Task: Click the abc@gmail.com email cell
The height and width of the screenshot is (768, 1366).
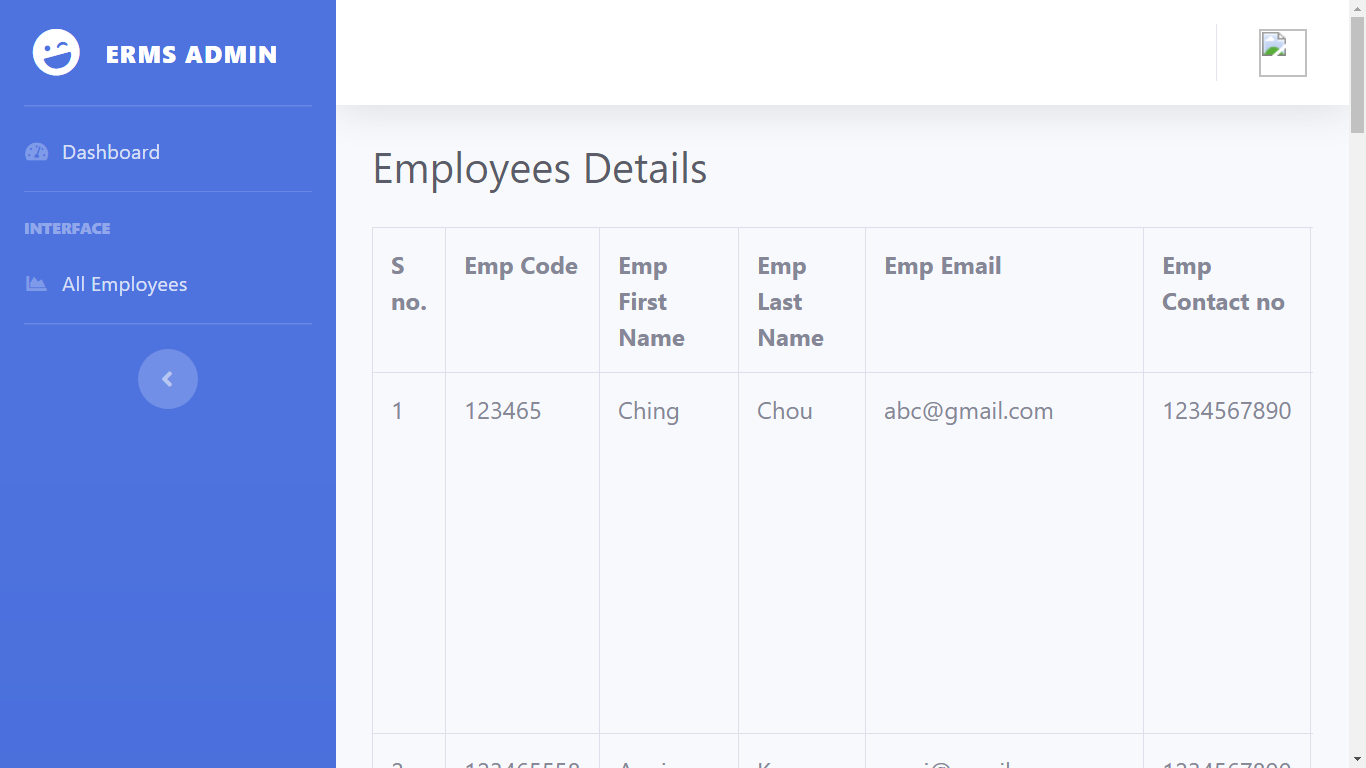Action: click(968, 410)
